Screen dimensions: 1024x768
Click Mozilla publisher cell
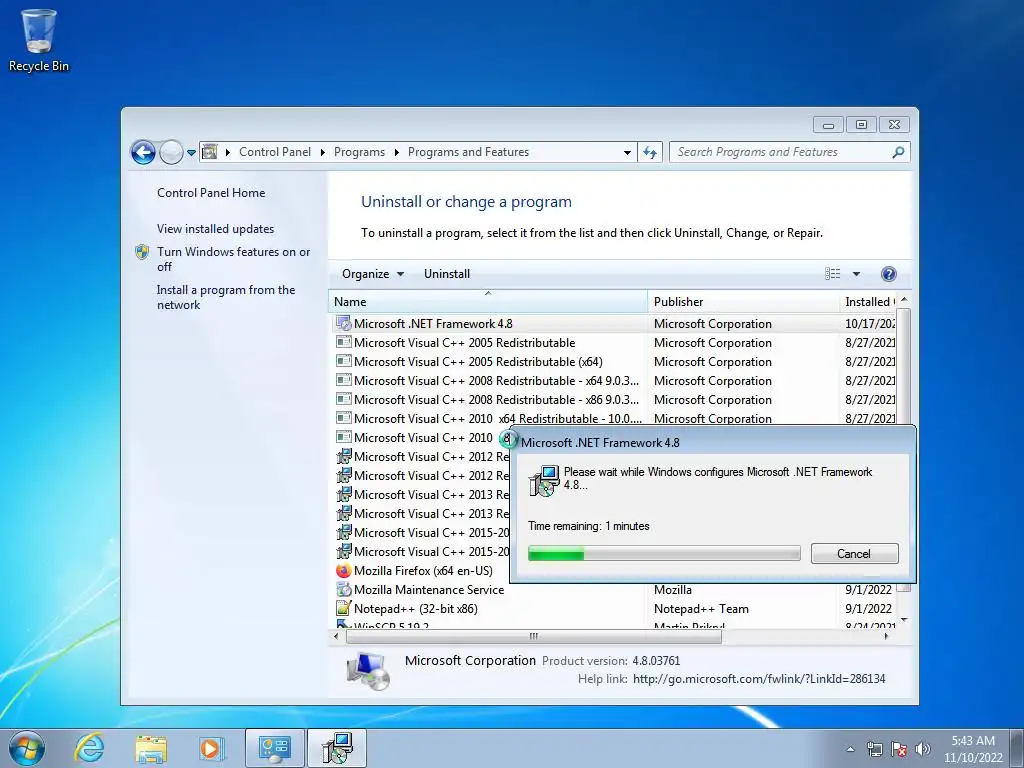point(672,590)
